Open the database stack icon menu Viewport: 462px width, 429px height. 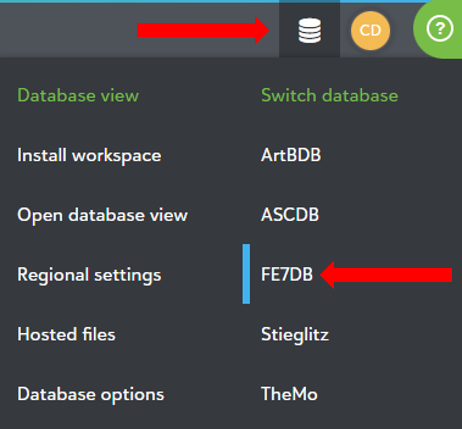point(309,30)
